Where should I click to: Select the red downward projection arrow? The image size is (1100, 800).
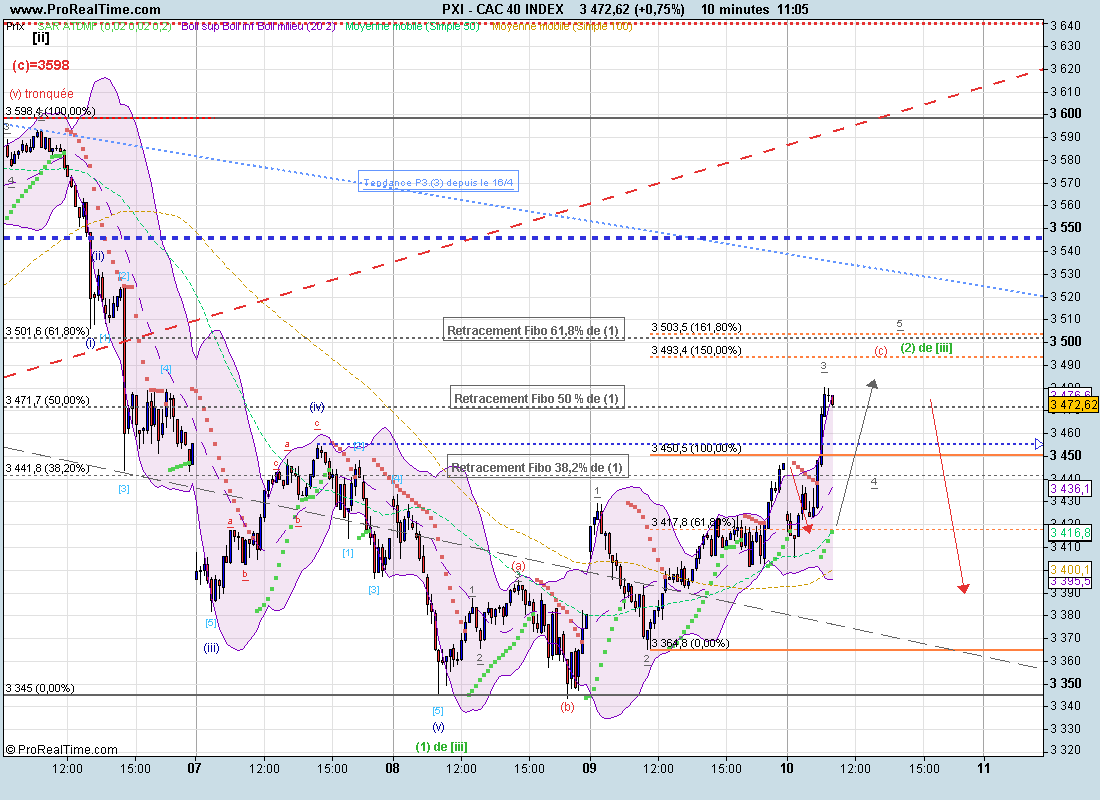point(948,496)
